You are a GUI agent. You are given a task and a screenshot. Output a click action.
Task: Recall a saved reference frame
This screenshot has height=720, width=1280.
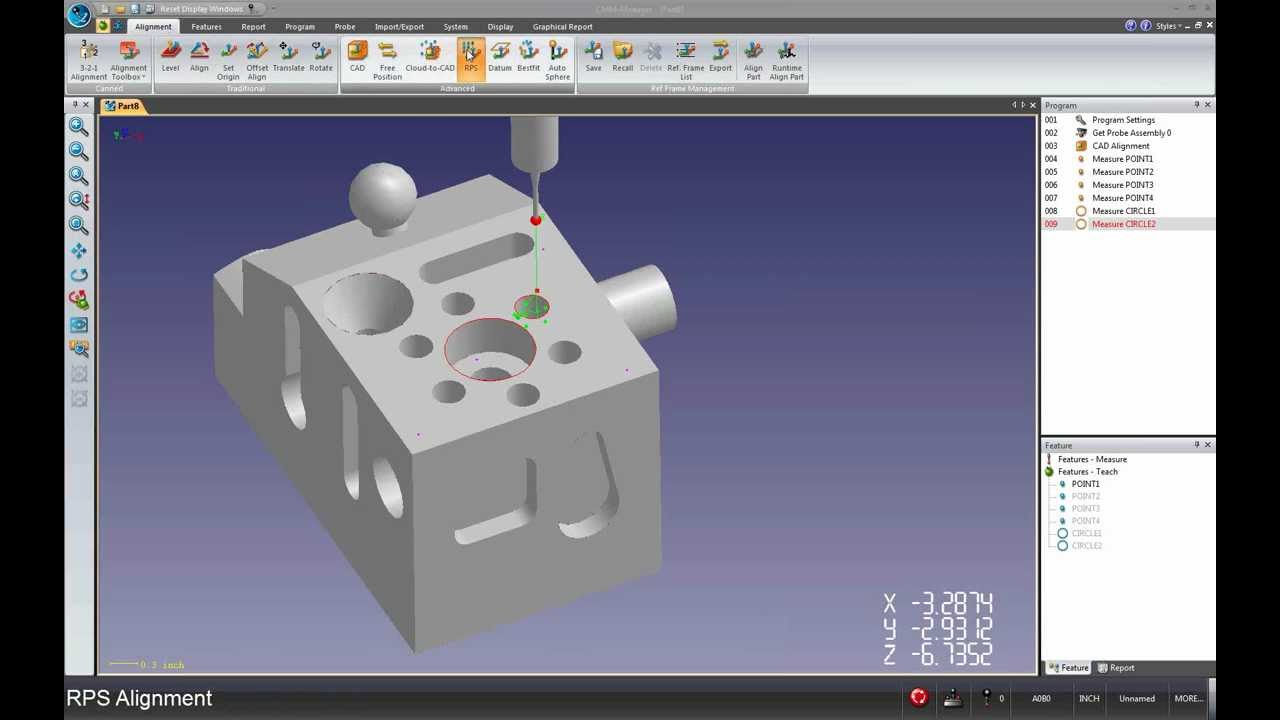pos(622,57)
